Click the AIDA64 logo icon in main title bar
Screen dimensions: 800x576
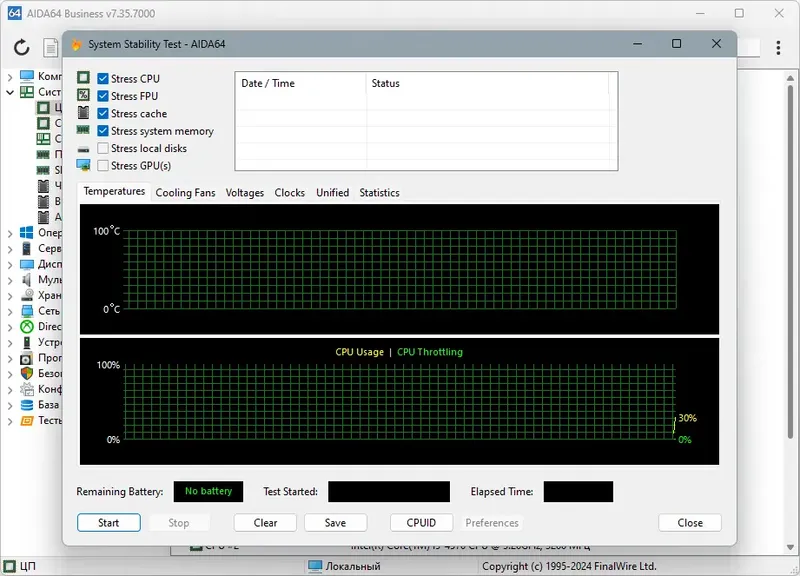(14, 13)
